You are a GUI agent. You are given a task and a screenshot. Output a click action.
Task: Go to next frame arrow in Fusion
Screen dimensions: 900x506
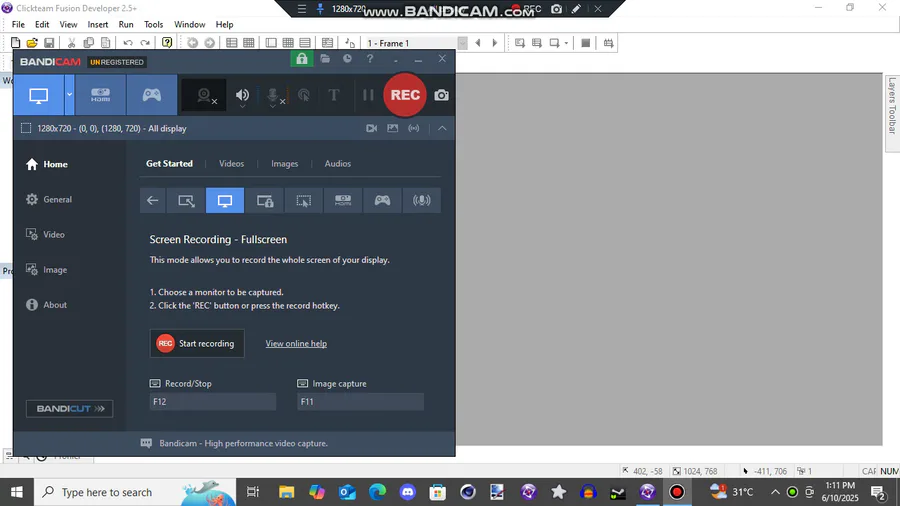point(495,43)
